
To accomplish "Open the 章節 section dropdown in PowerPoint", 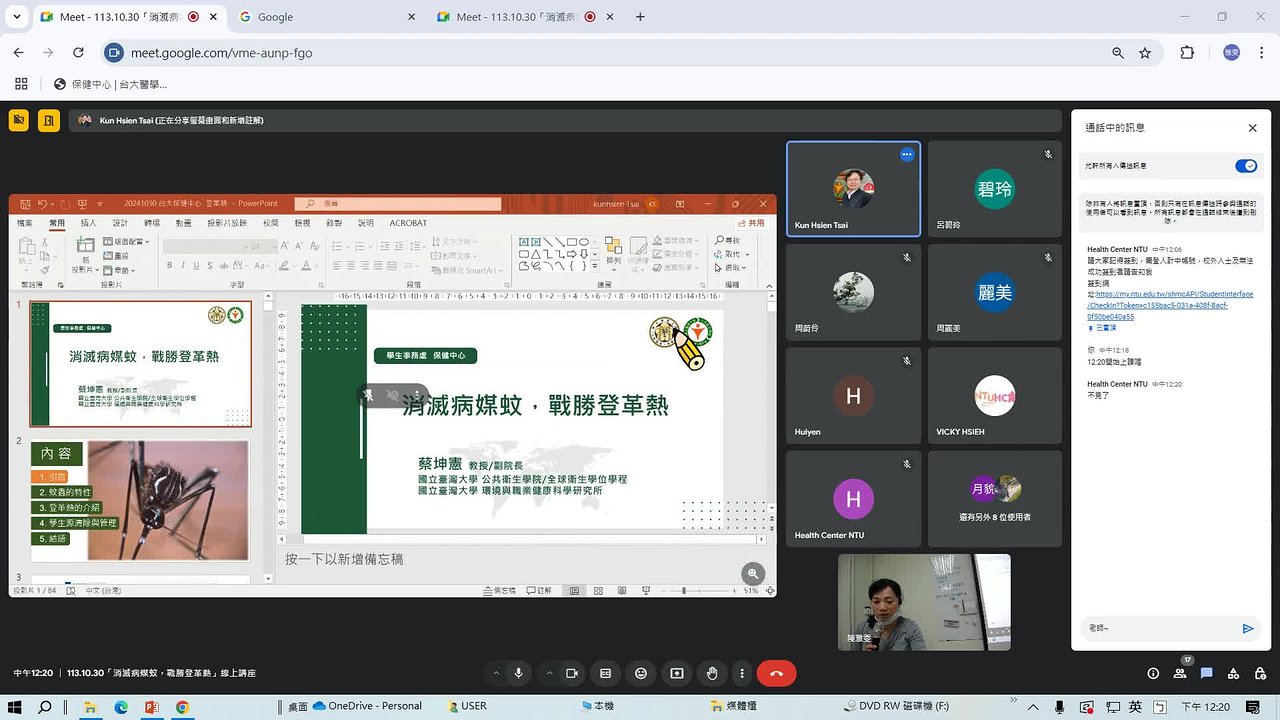I will tap(121, 269).
